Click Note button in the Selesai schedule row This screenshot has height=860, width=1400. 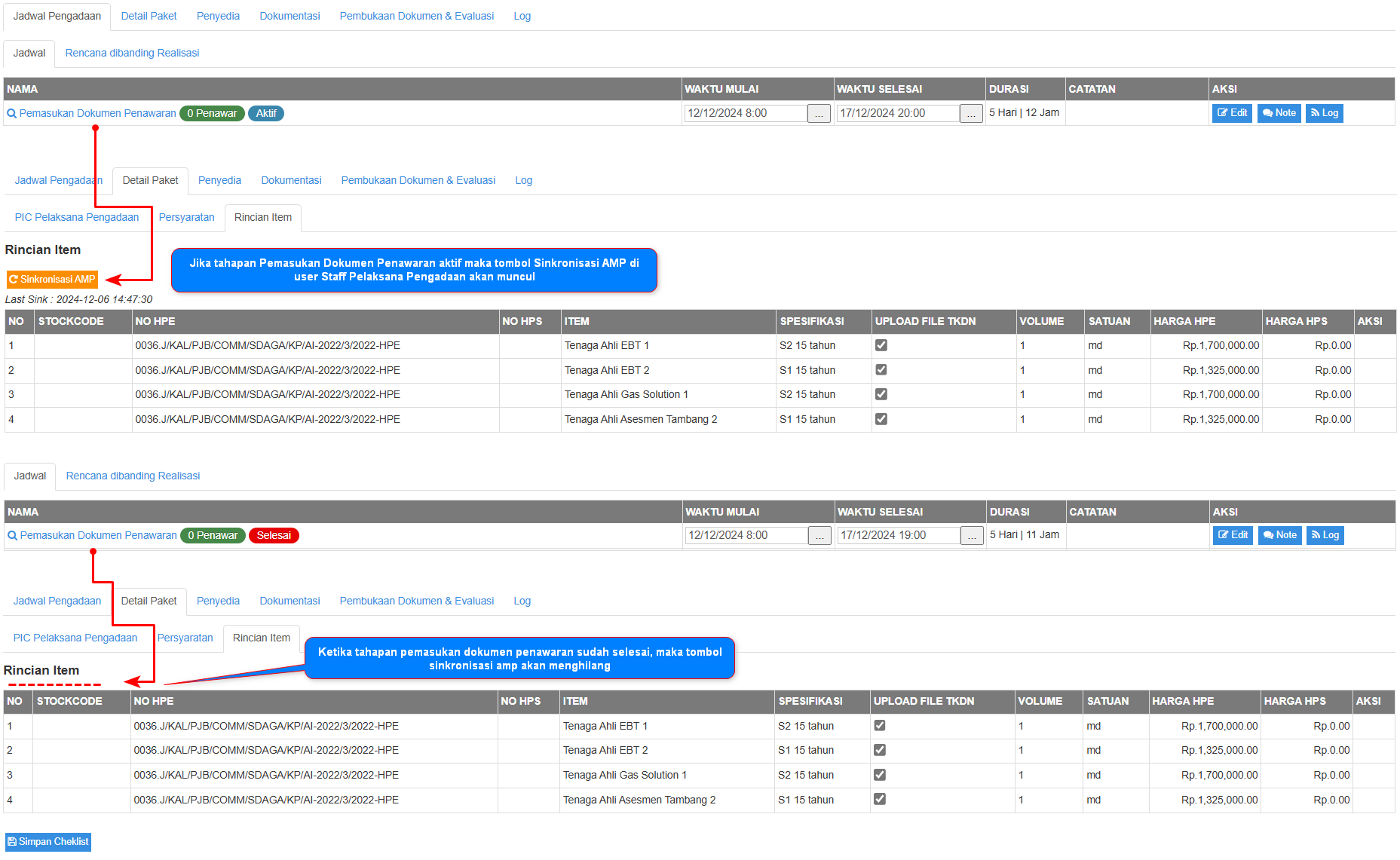[x=1279, y=535]
